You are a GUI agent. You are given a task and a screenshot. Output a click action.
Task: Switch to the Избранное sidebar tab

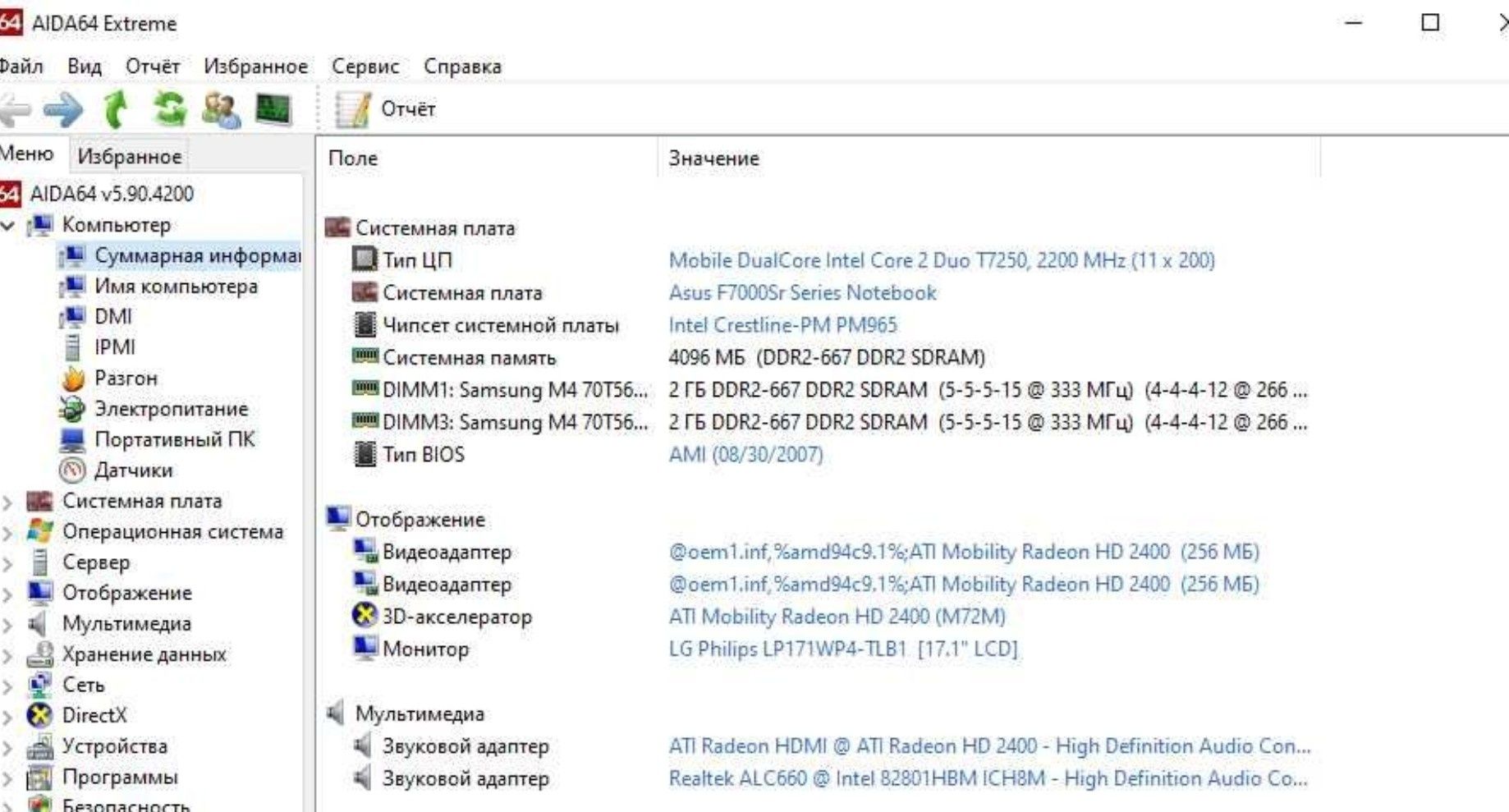point(129,156)
